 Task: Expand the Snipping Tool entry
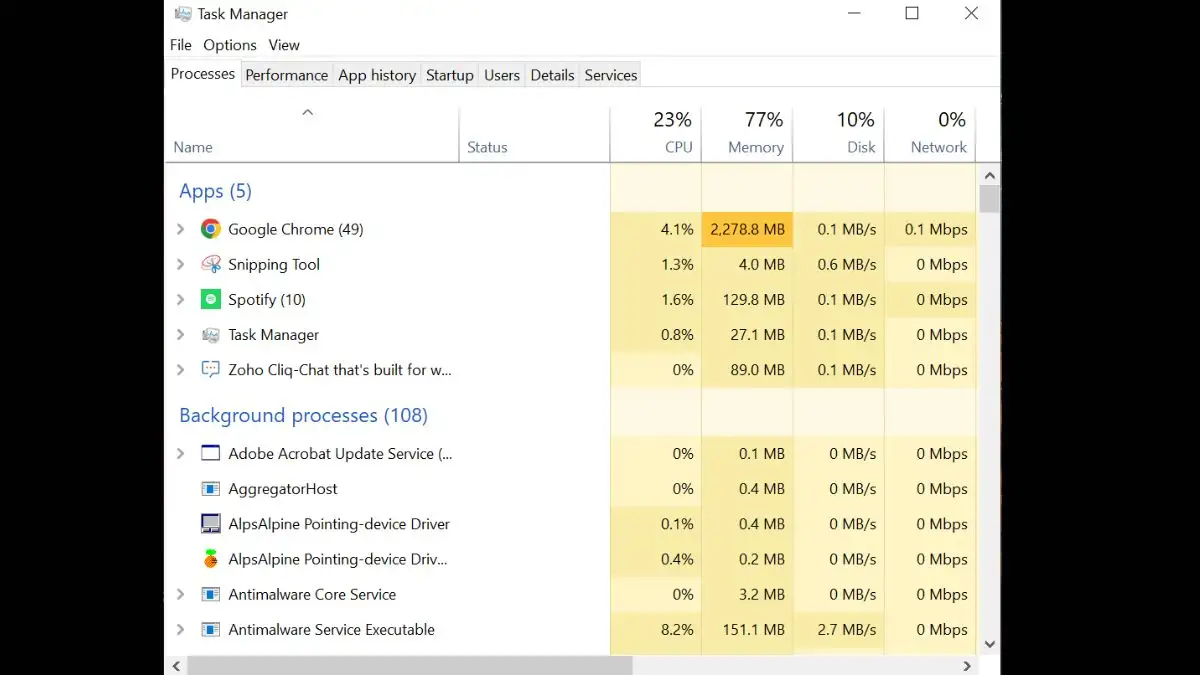(181, 264)
